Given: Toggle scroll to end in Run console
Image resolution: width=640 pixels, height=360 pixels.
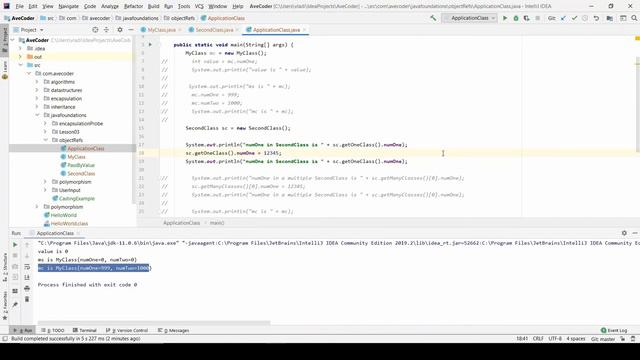Looking at the screenshot, I should 27,278.
